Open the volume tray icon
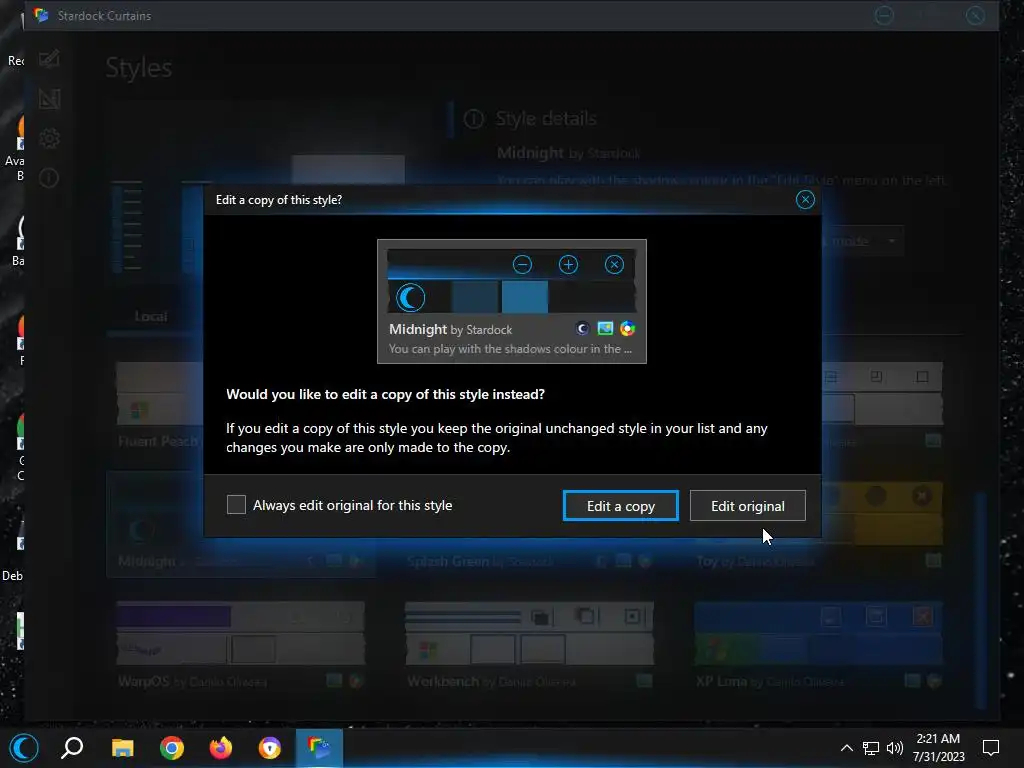 click(895, 748)
